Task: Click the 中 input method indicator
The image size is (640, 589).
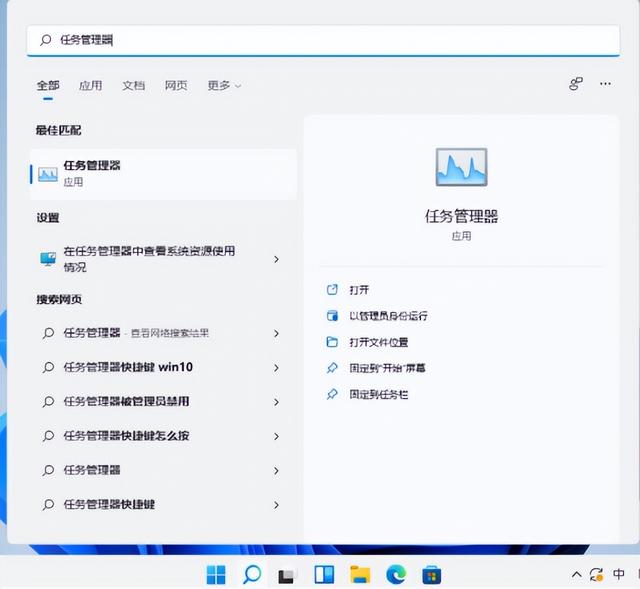Action: 619,574
